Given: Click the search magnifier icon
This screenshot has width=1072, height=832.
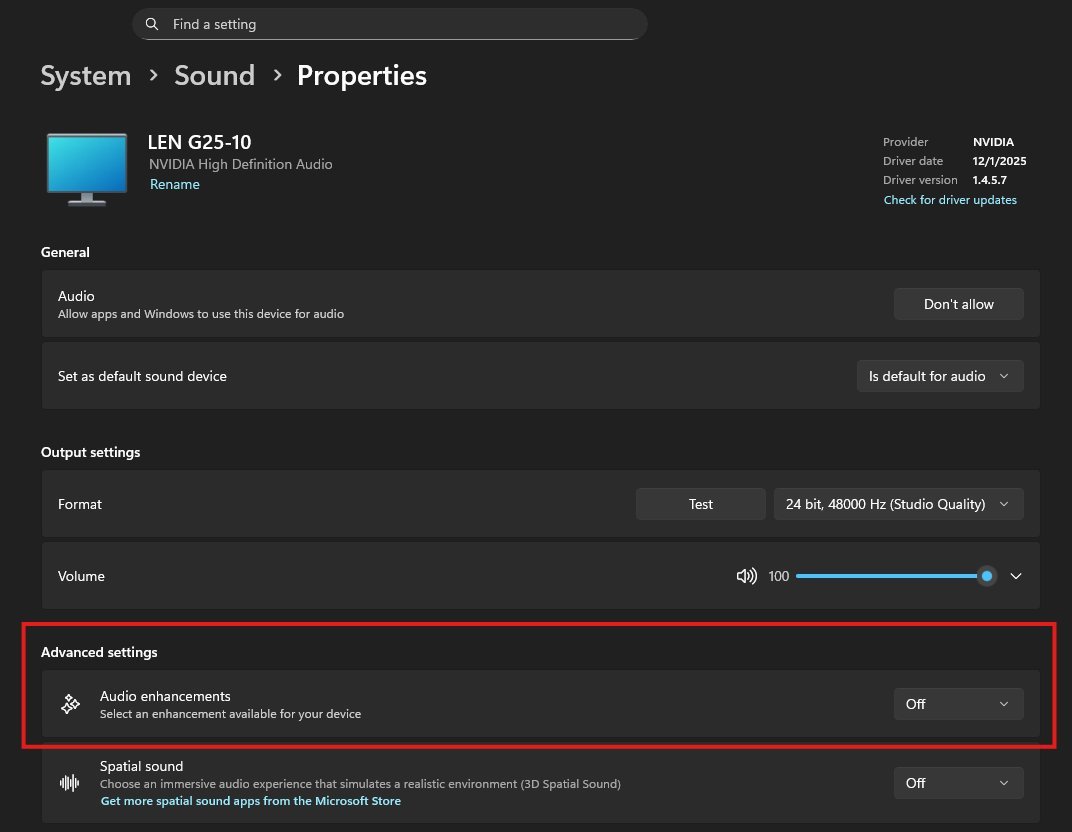Looking at the screenshot, I should point(152,24).
